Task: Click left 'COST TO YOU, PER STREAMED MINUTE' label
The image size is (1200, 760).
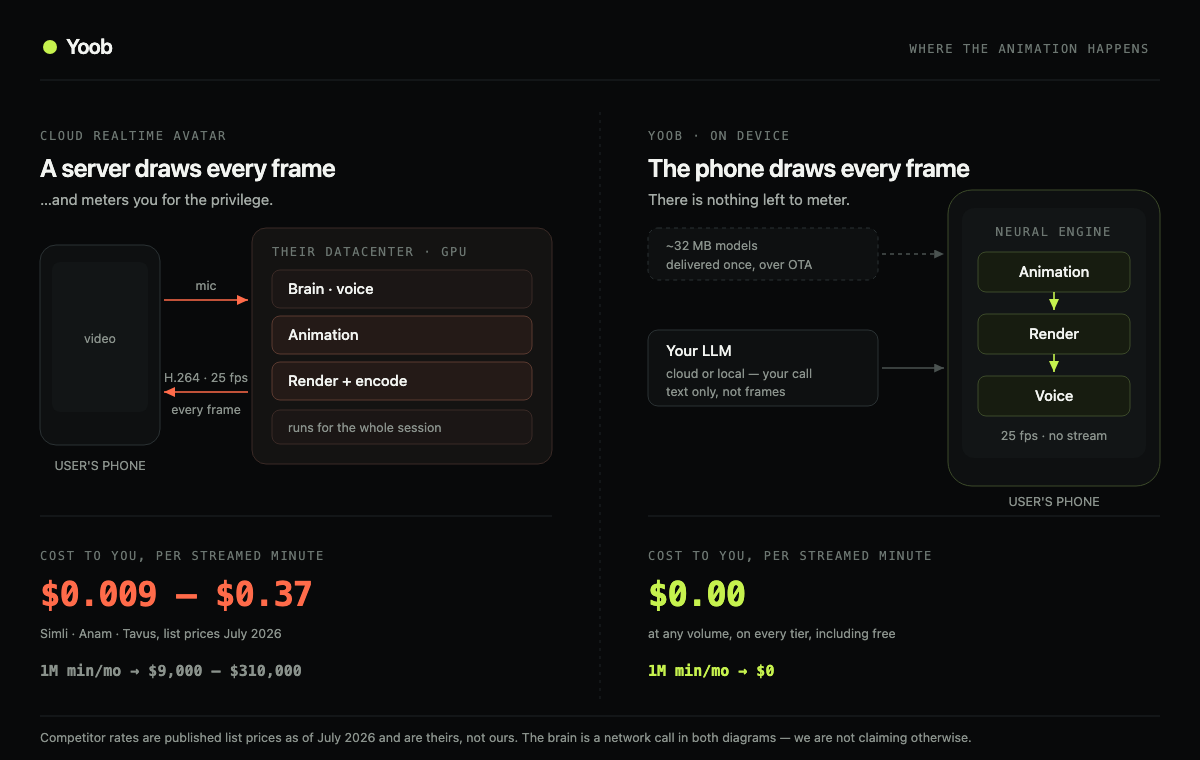Action: click(x=182, y=555)
